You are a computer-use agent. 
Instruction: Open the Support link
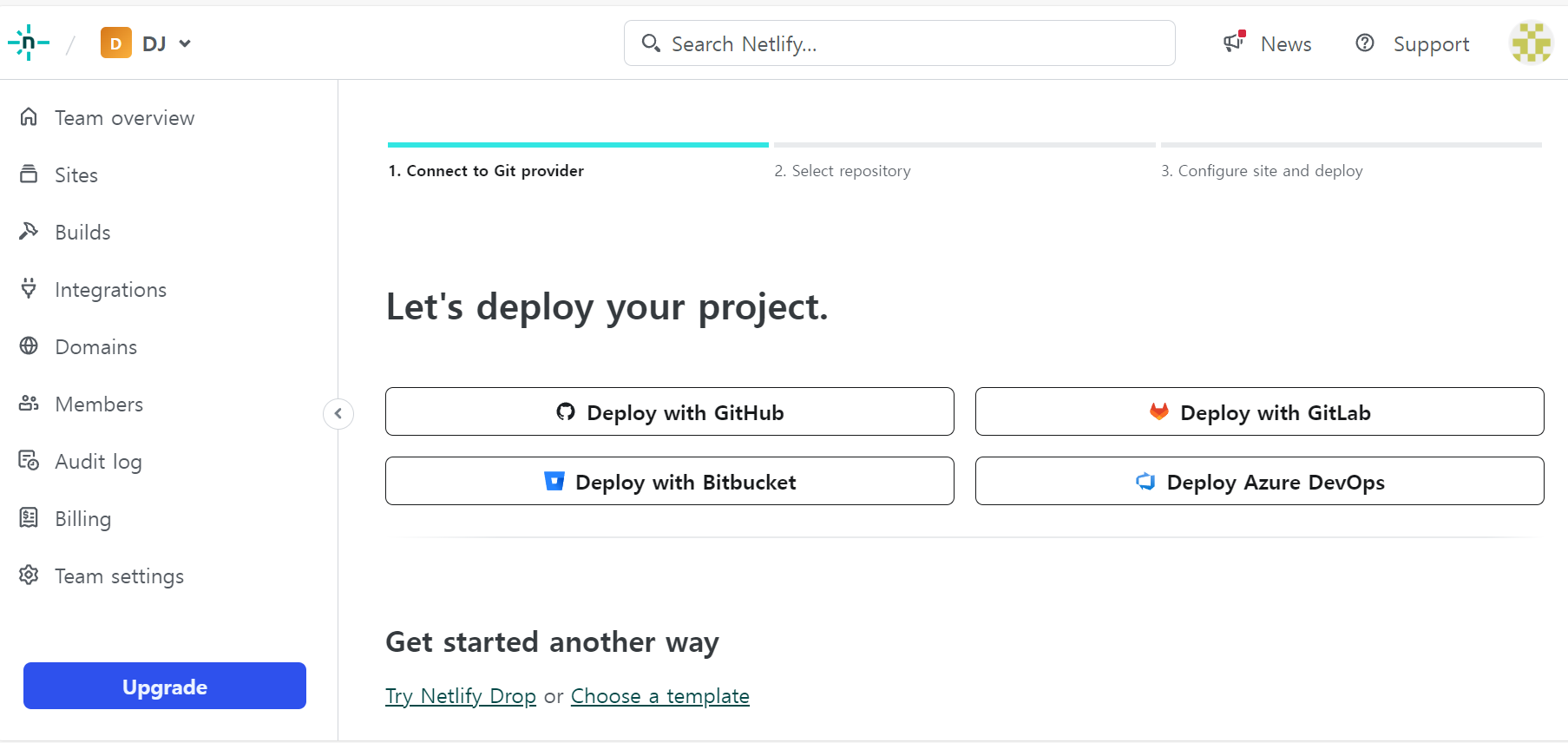click(x=1431, y=44)
